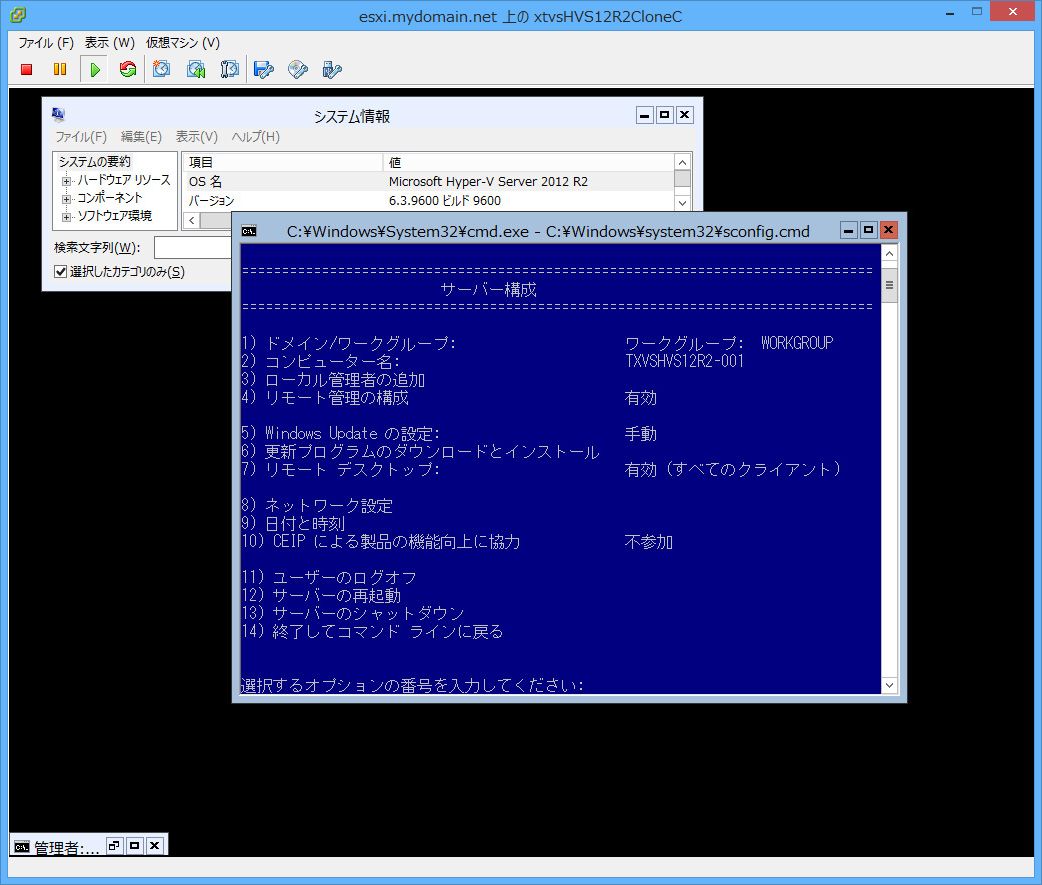Click option 6) 更新プログラムのダウンロードとインストール line
The image size is (1042, 885).
pos(420,452)
